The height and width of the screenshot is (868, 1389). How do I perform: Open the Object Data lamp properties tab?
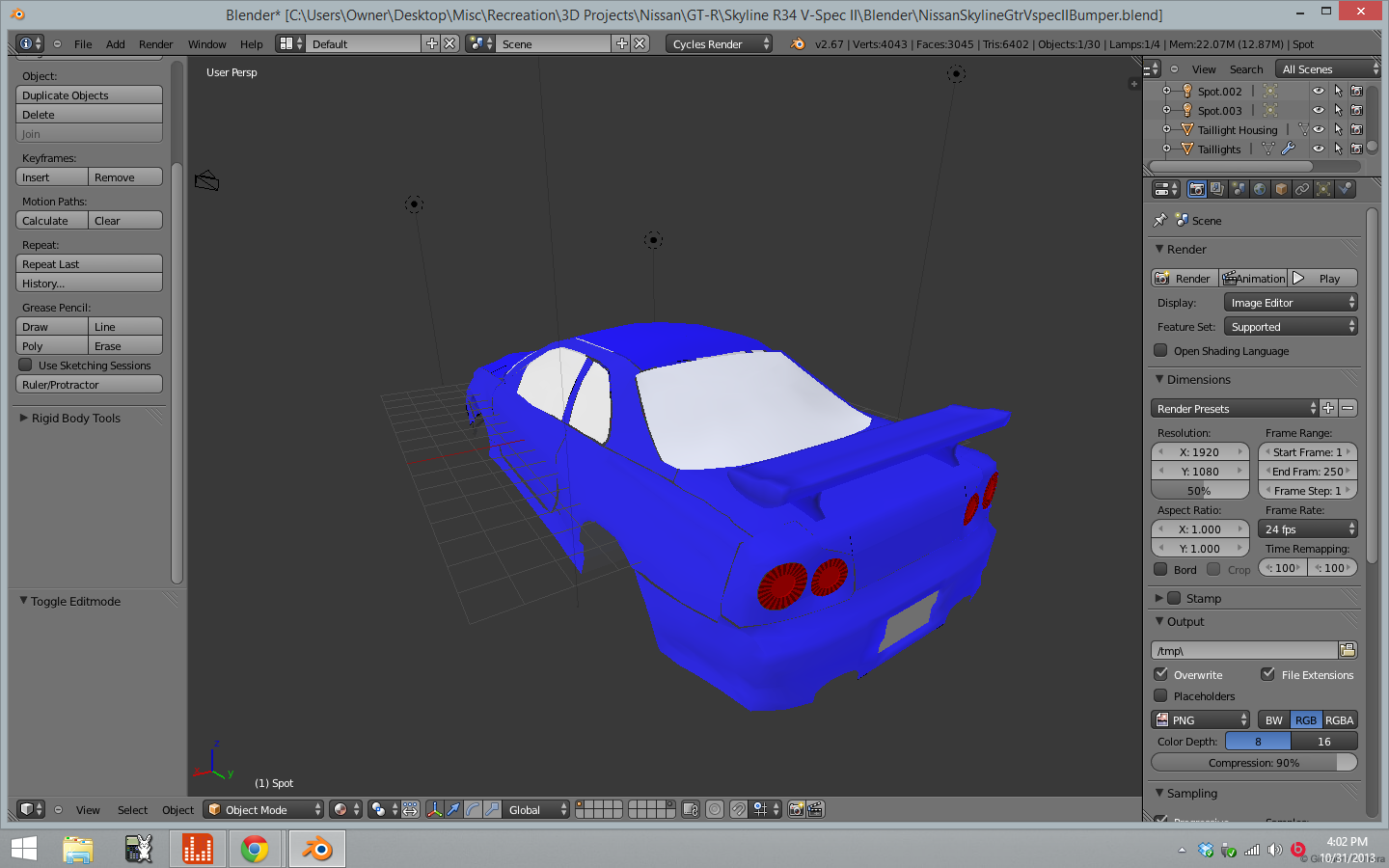[1323, 189]
